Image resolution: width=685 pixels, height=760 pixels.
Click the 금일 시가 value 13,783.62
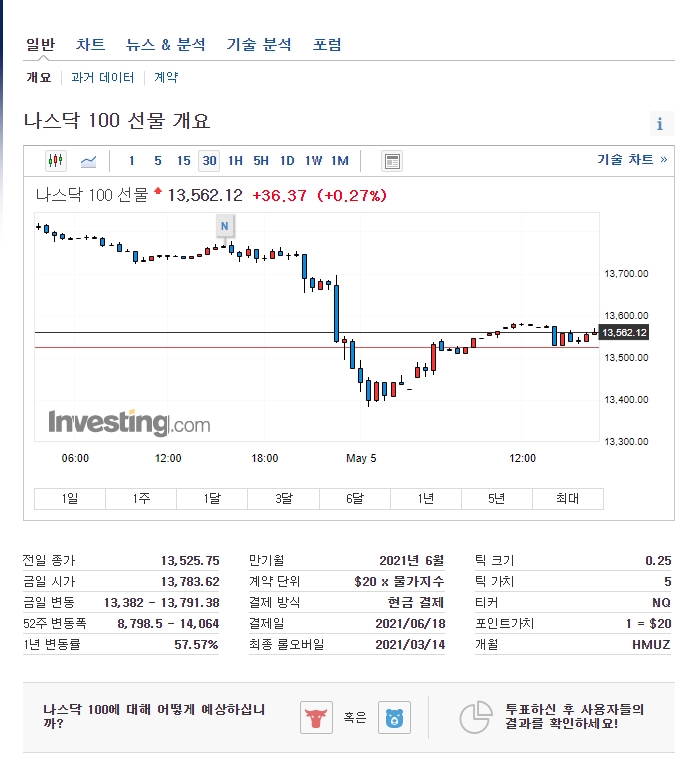point(190,582)
